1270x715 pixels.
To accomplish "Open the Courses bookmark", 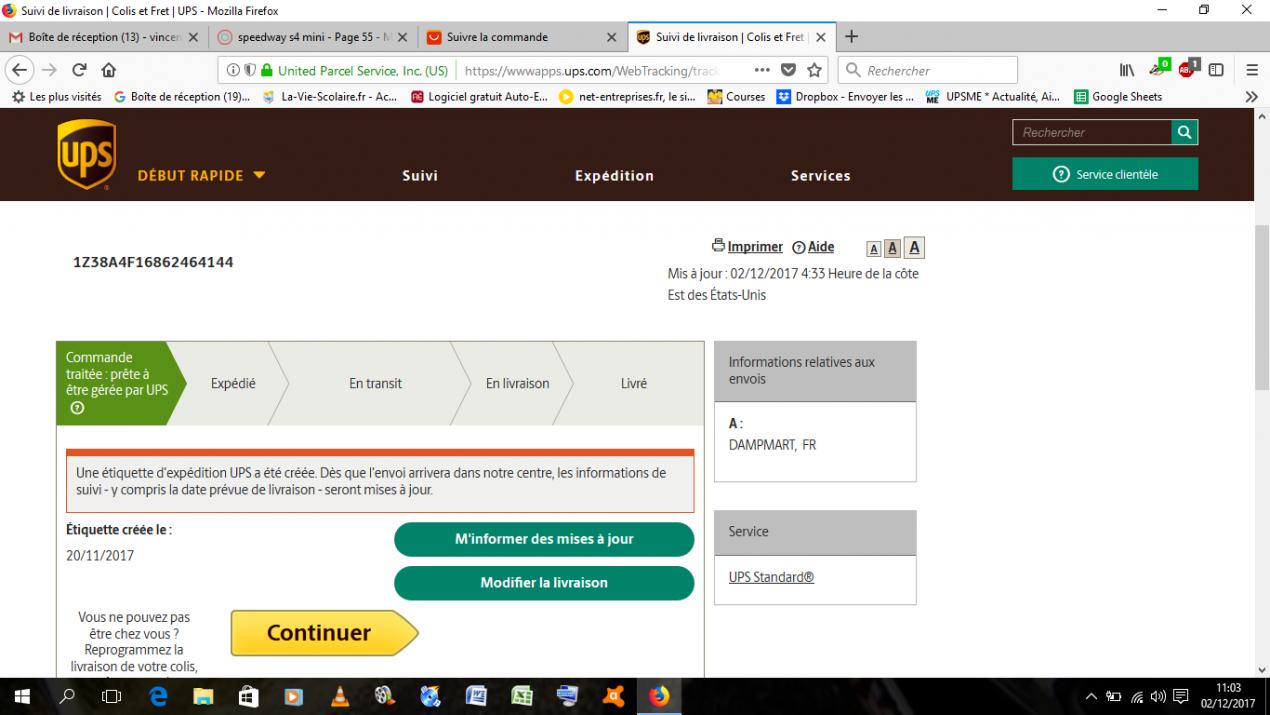I will click(736, 97).
